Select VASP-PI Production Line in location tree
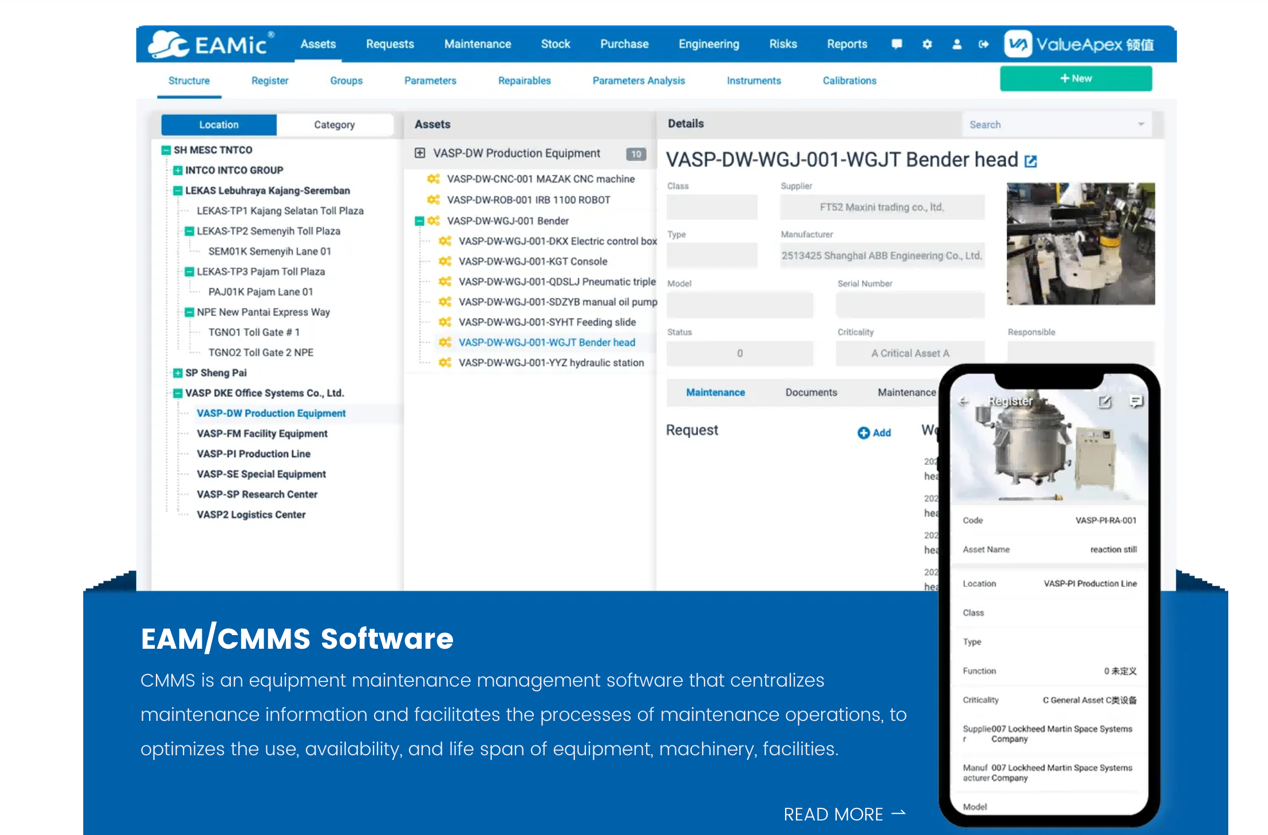 tap(253, 454)
